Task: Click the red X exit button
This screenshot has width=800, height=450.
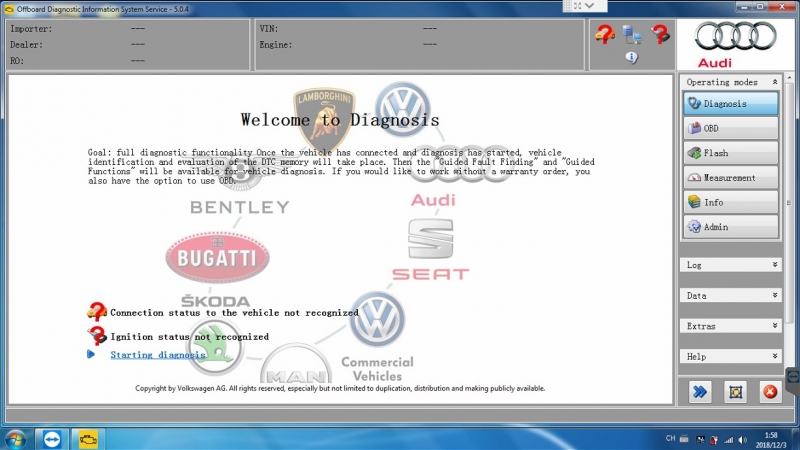Action: pos(770,392)
